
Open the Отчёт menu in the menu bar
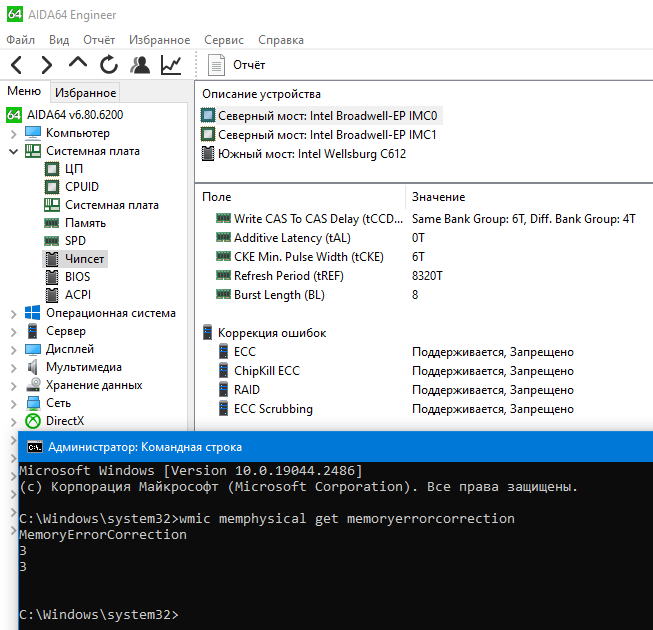point(99,40)
